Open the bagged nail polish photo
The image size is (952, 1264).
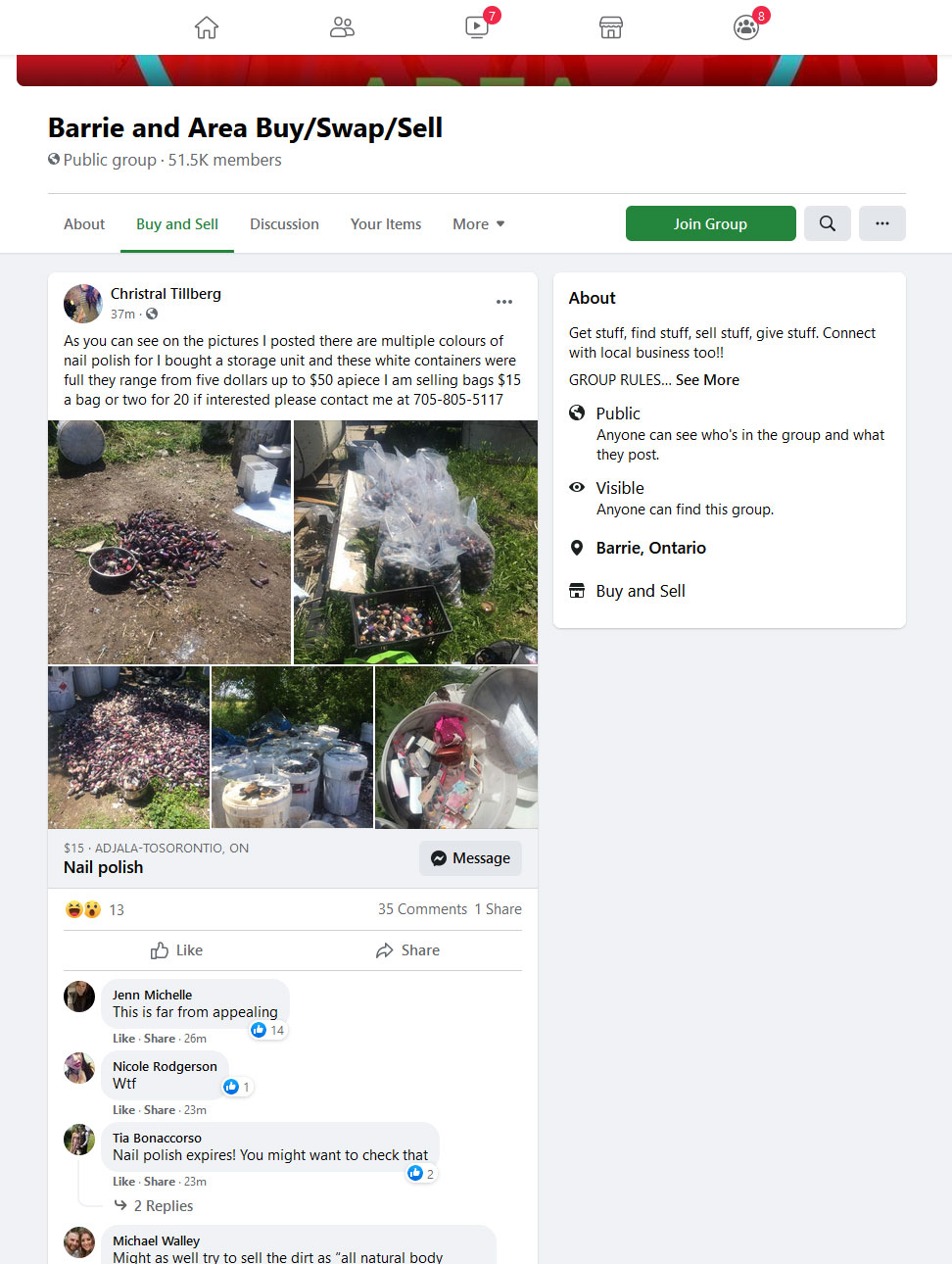415,543
